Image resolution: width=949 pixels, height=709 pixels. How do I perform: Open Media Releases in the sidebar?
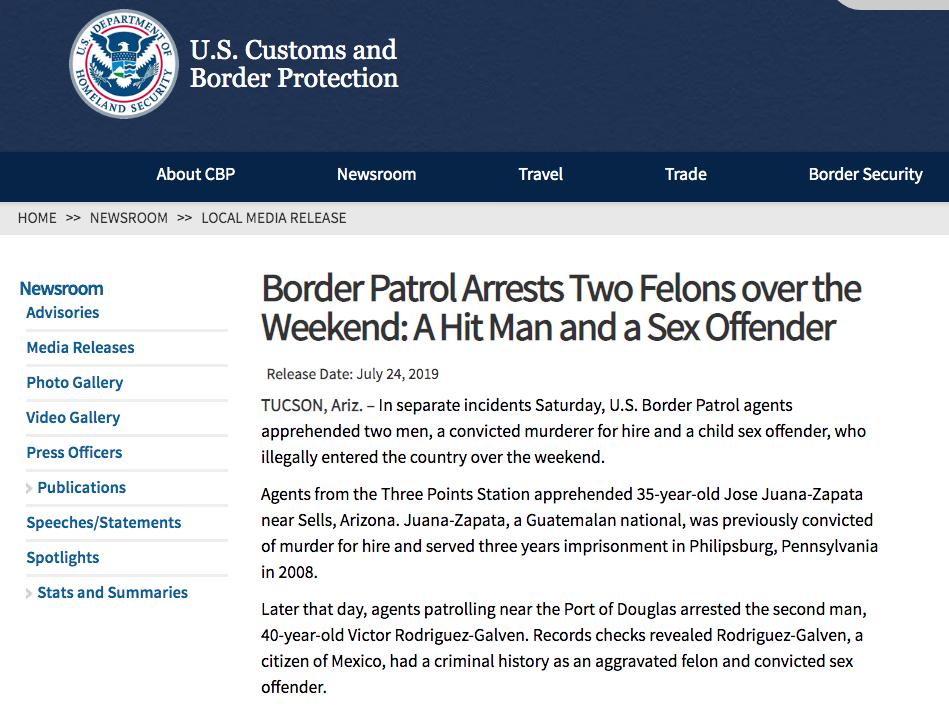pos(80,348)
